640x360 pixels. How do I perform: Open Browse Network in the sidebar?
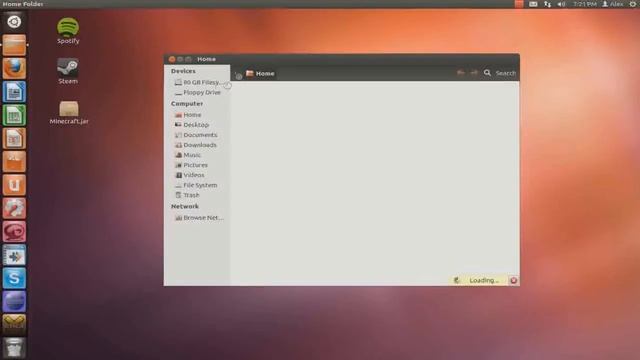(199, 218)
